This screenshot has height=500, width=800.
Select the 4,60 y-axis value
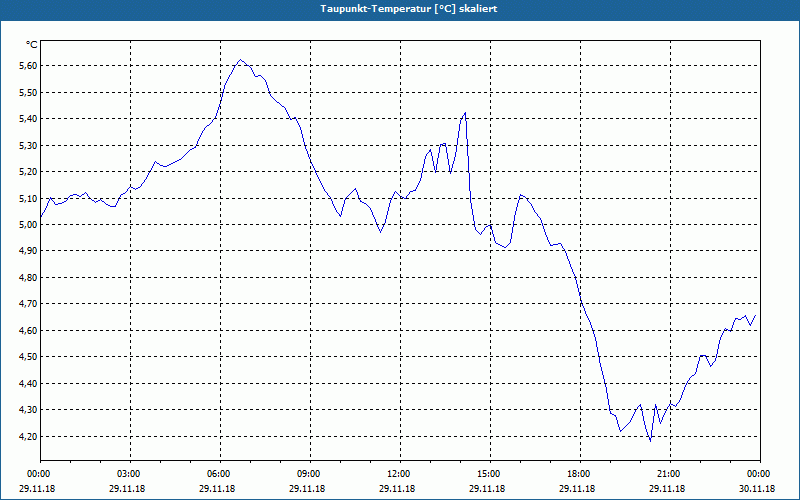(x=29, y=331)
